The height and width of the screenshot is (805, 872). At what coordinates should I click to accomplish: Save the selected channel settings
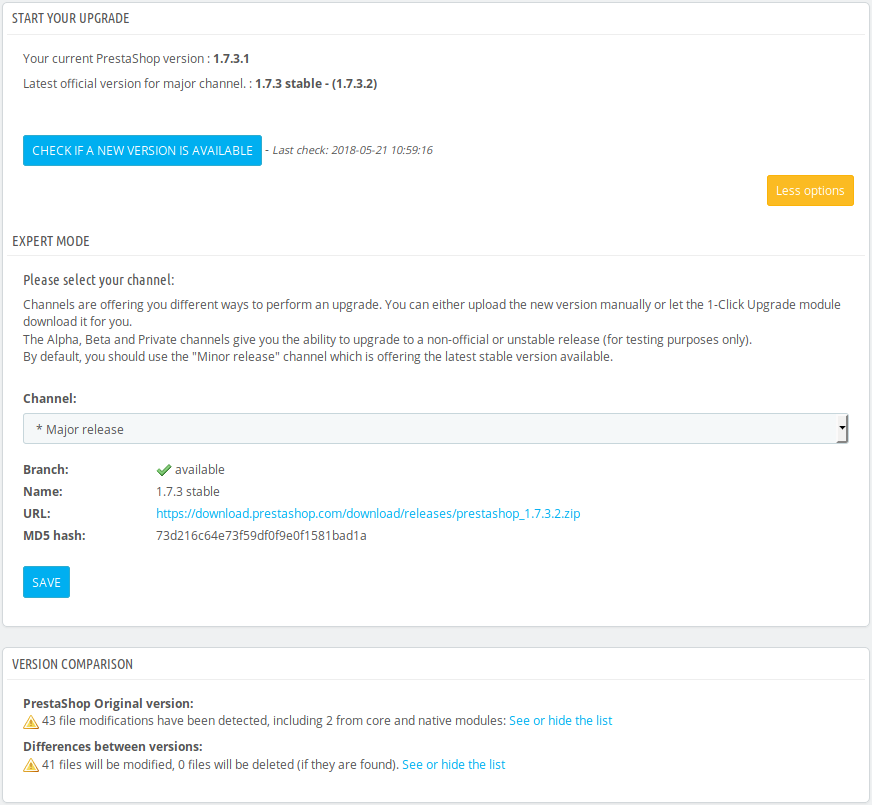(46, 582)
